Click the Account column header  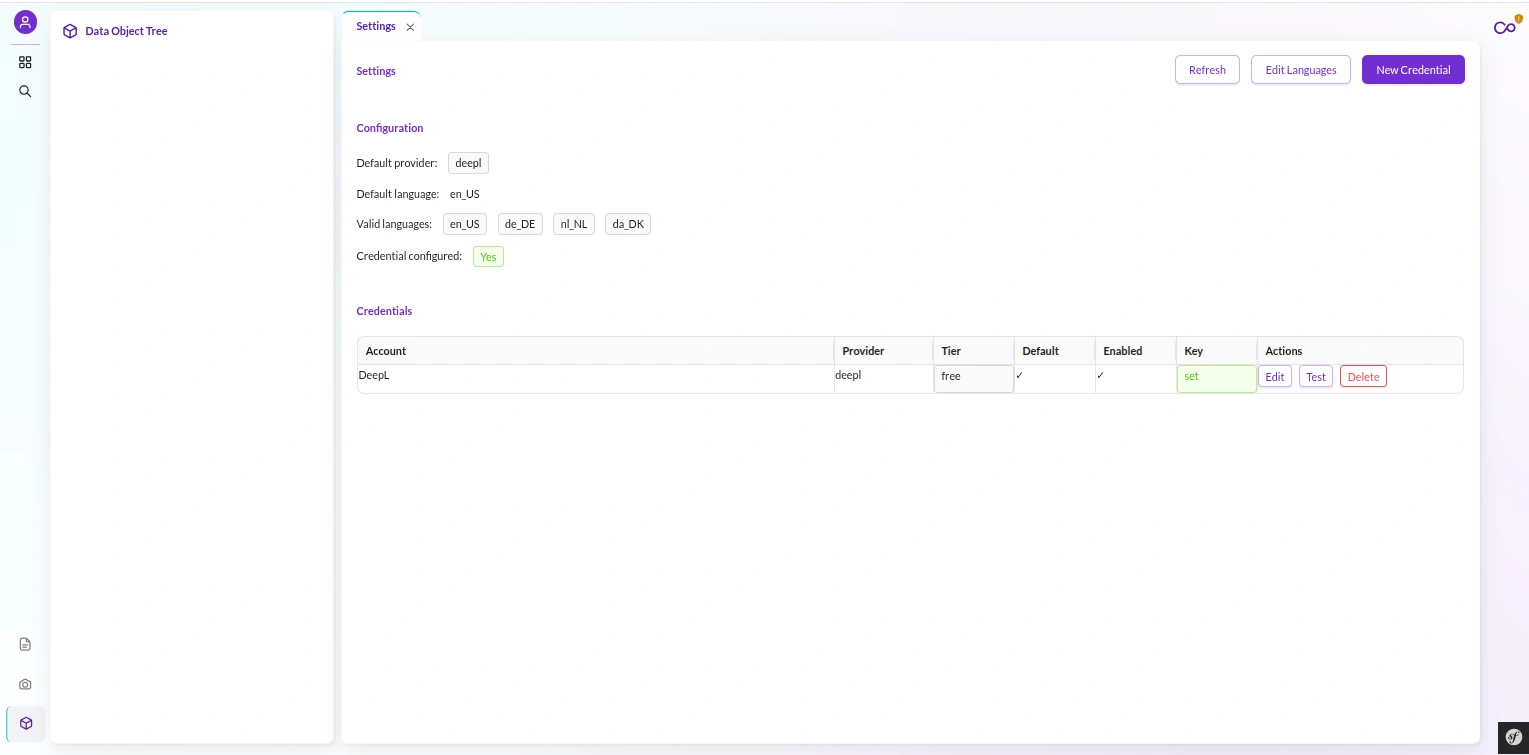point(596,351)
